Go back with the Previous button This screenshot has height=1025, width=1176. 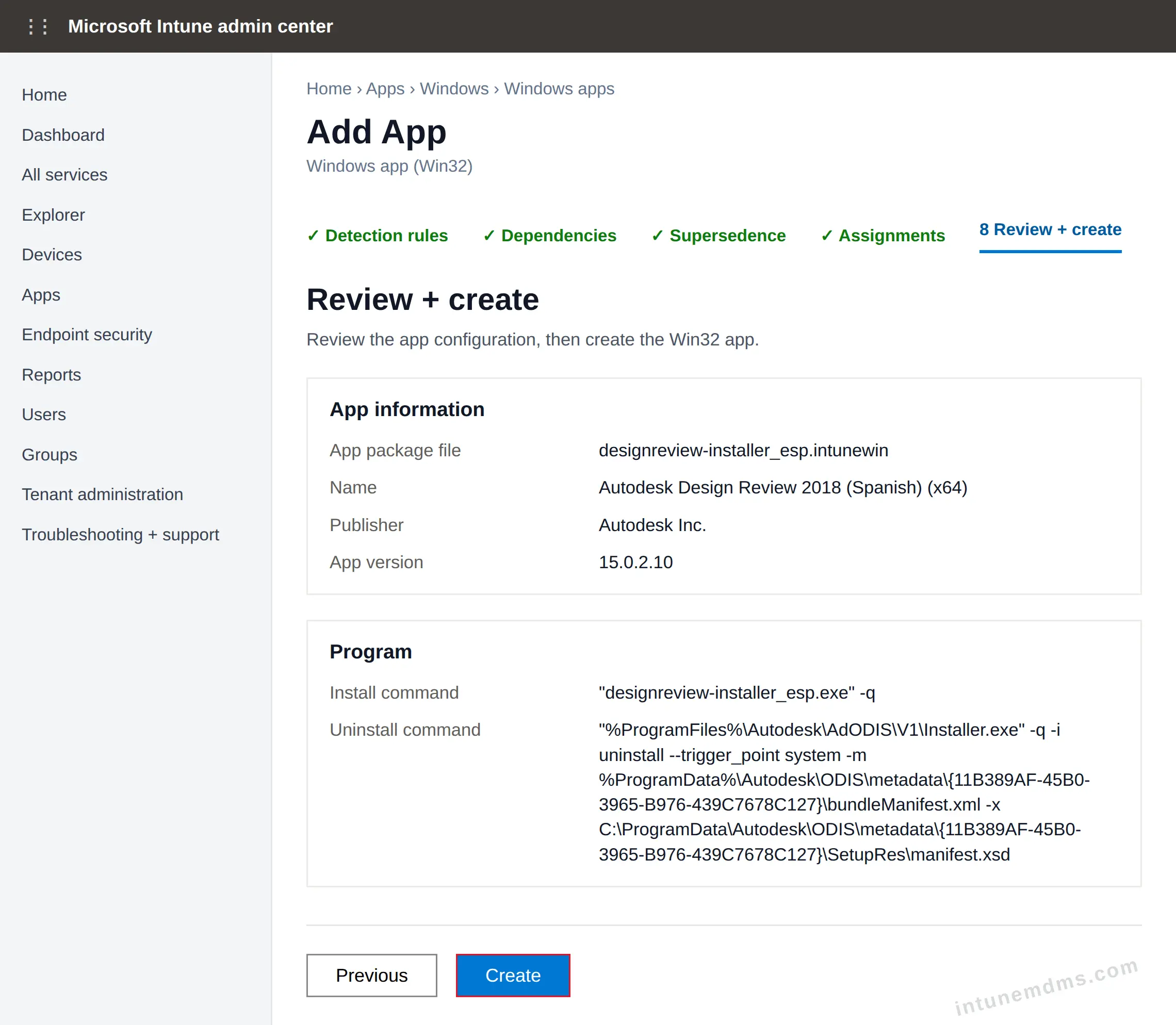pyautogui.click(x=371, y=975)
